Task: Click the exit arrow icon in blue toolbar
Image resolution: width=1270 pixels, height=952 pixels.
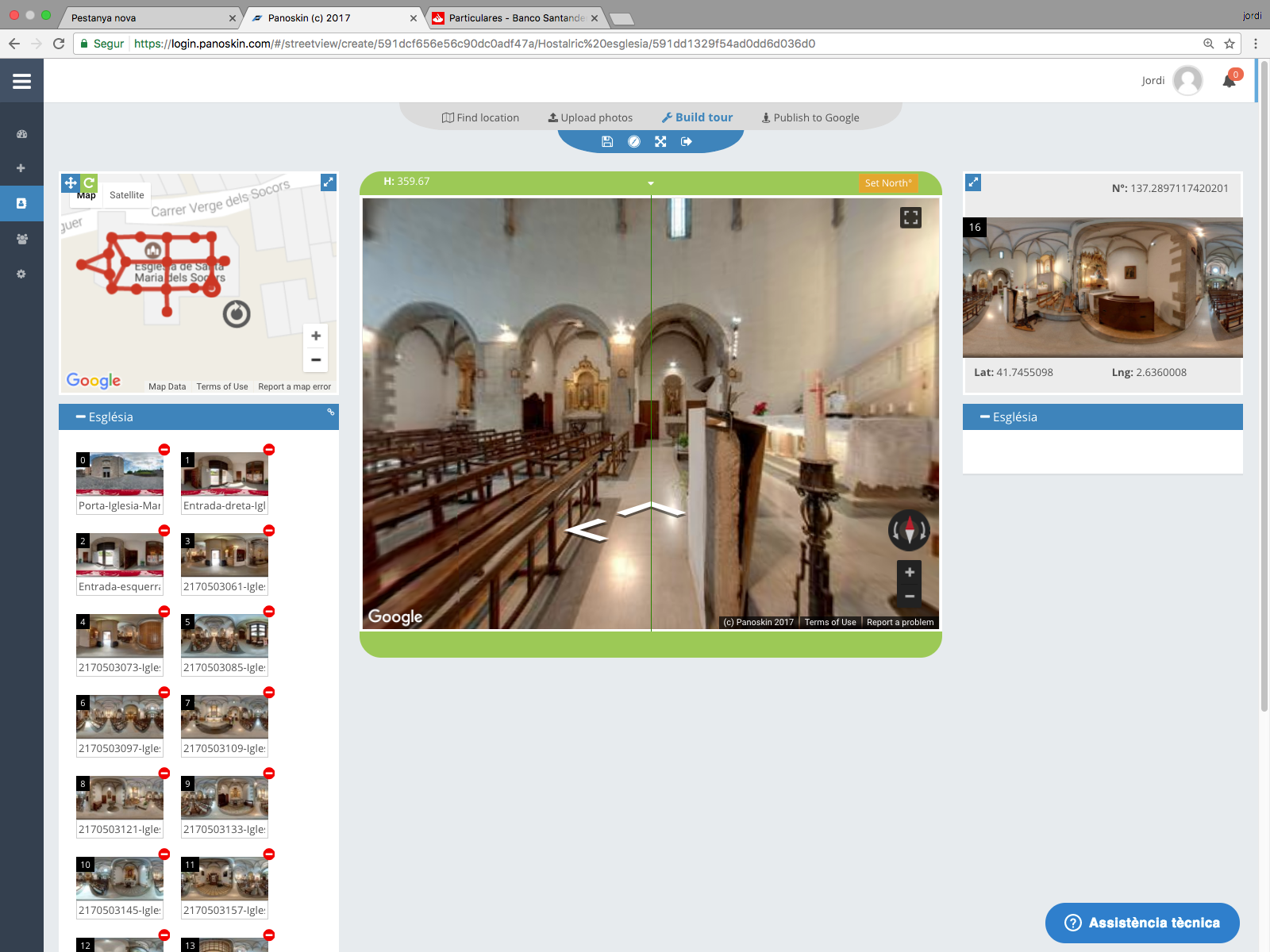Action: [687, 141]
